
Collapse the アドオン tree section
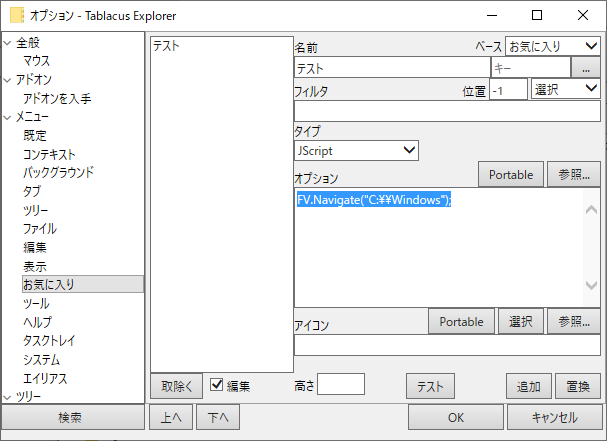point(7,80)
